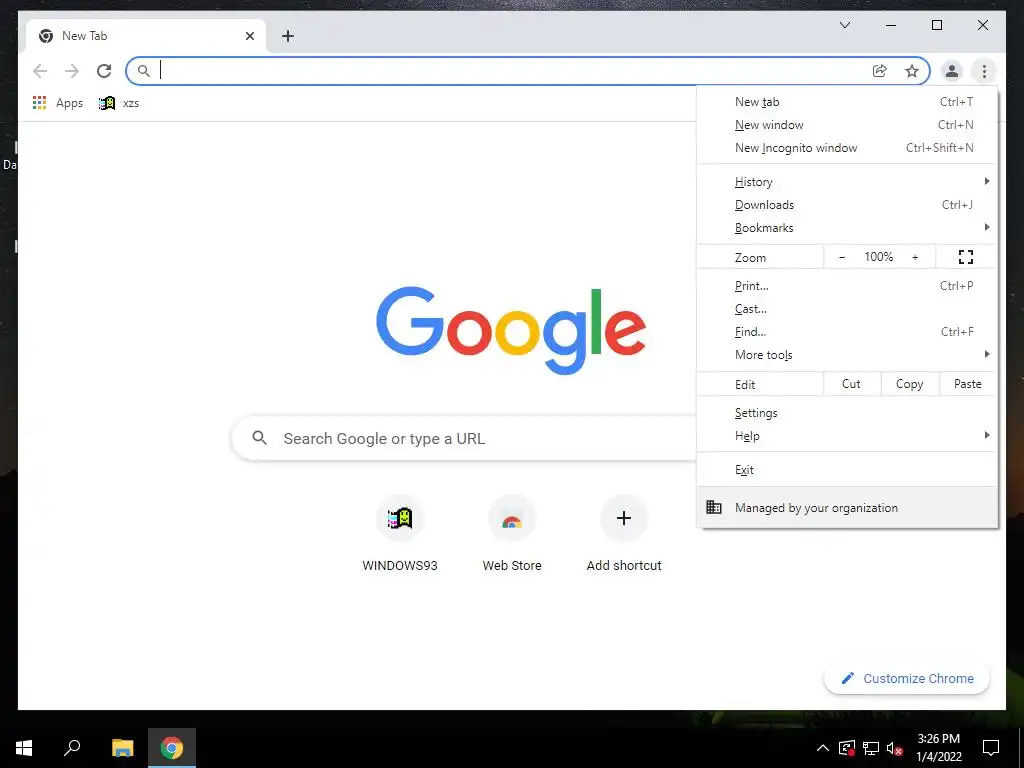Click Cut in Edit row
Image resolution: width=1024 pixels, height=768 pixels.
[x=852, y=384]
